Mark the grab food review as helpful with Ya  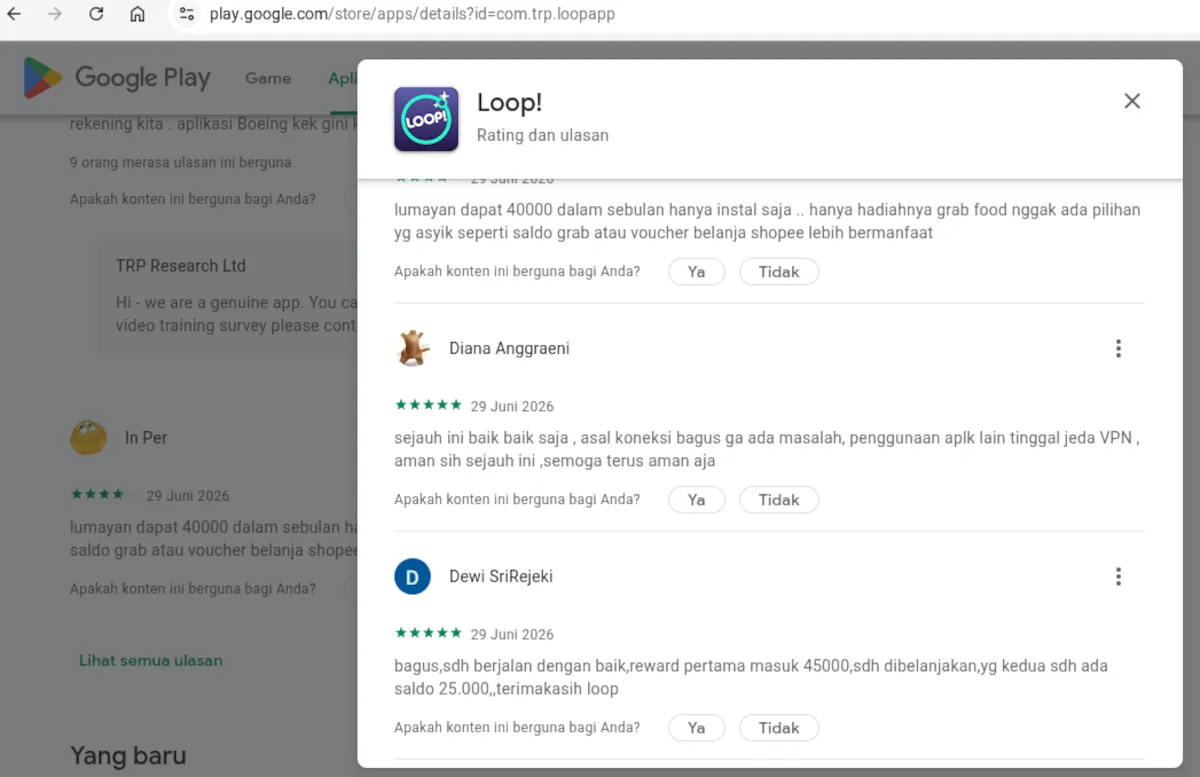pyautogui.click(x=697, y=272)
